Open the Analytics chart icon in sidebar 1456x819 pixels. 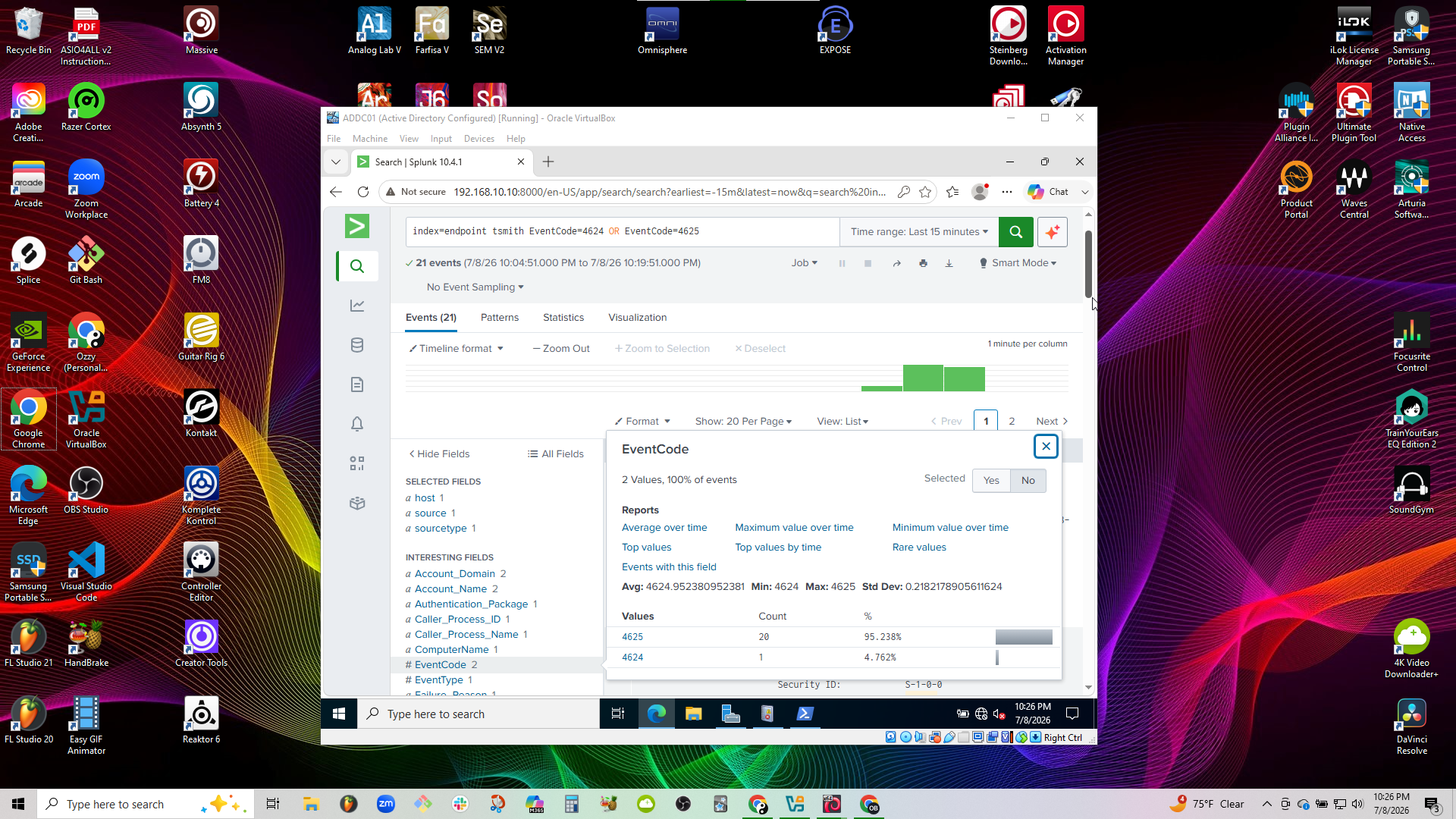click(x=357, y=306)
